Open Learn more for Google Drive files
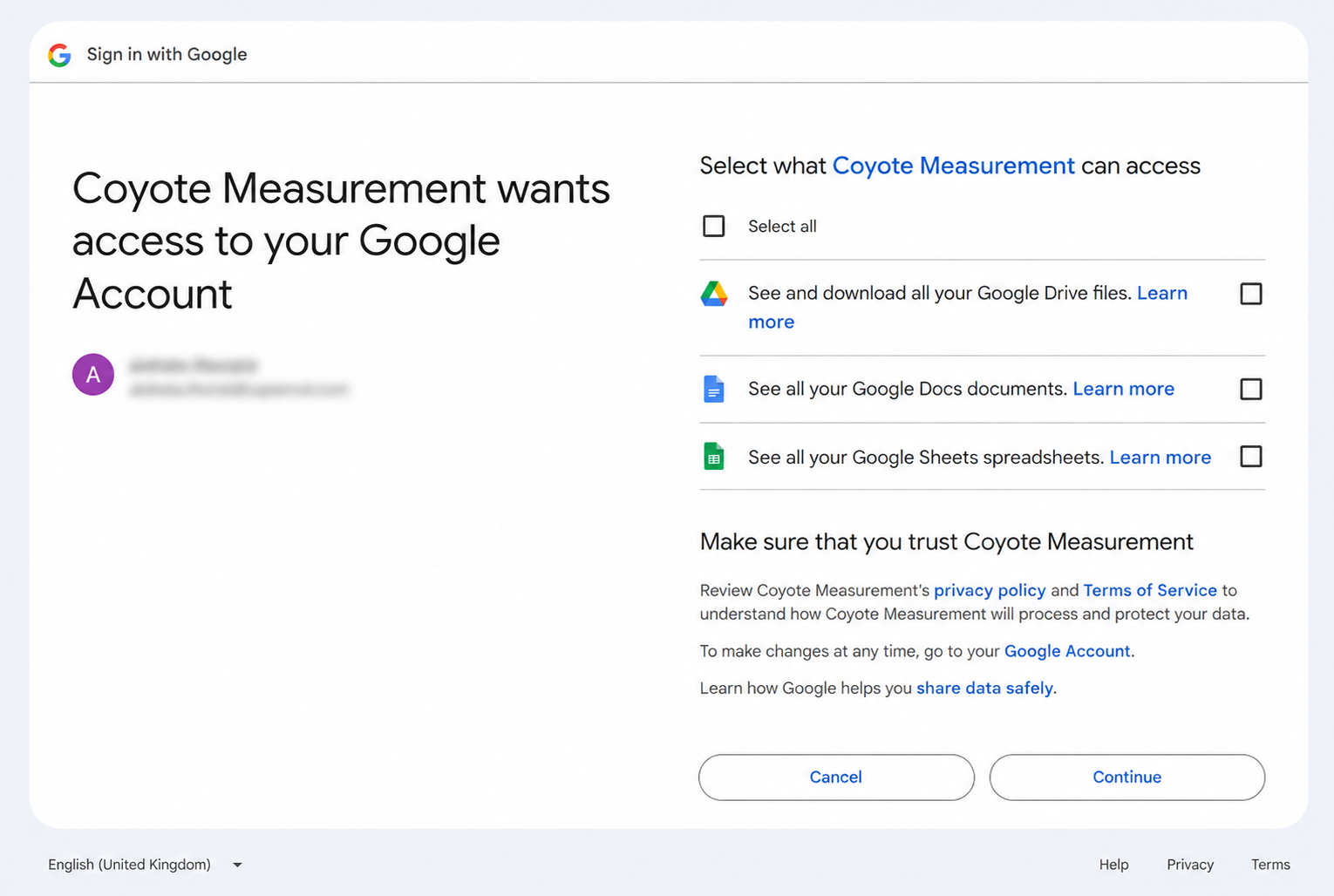 tap(1162, 294)
